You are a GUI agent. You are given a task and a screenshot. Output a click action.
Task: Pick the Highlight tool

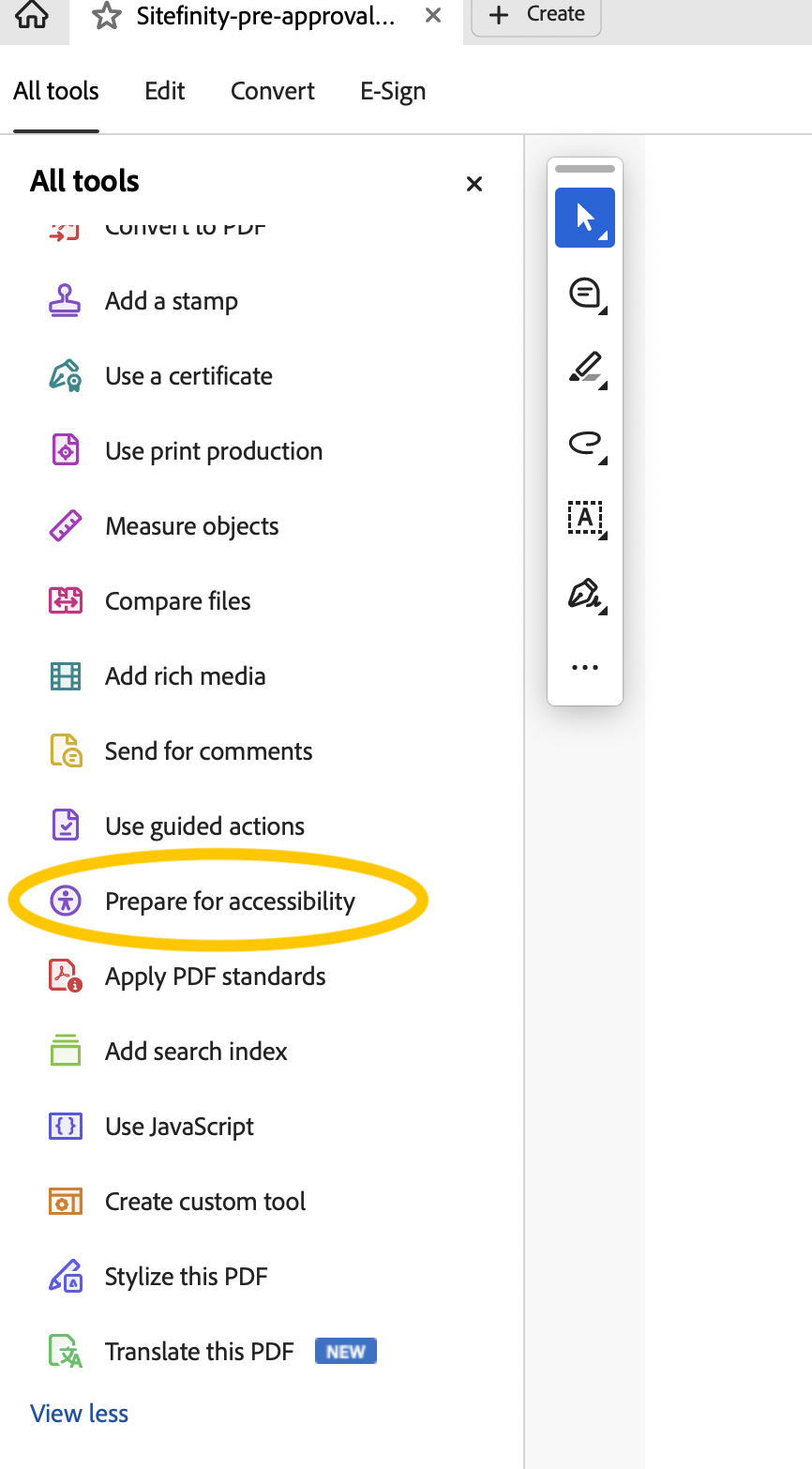pyautogui.click(x=582, y=368)
